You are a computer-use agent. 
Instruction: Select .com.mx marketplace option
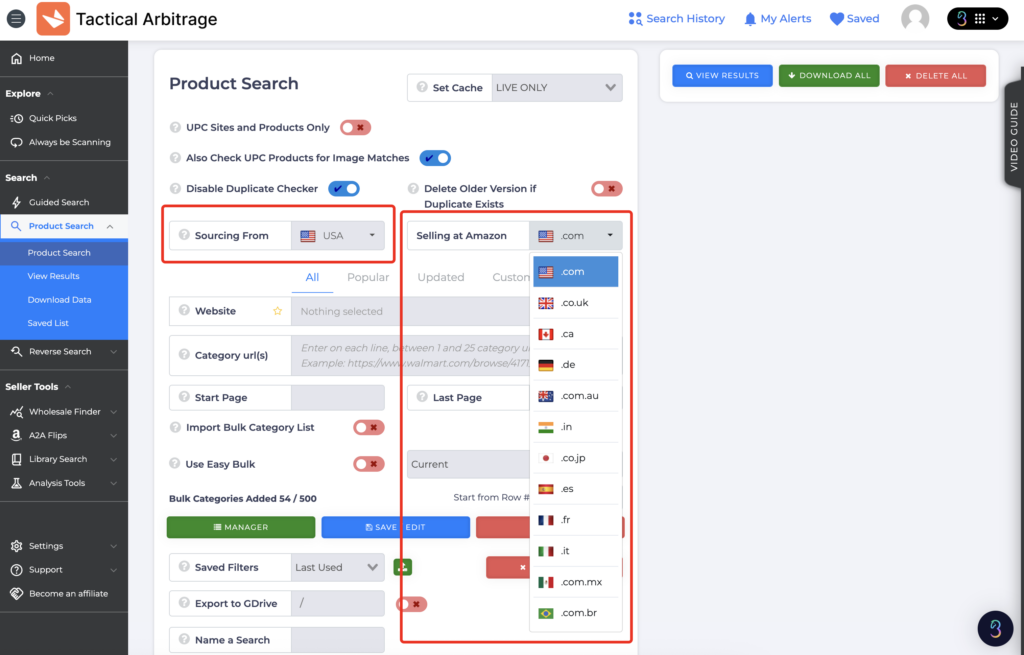click(x=575, y=582)
